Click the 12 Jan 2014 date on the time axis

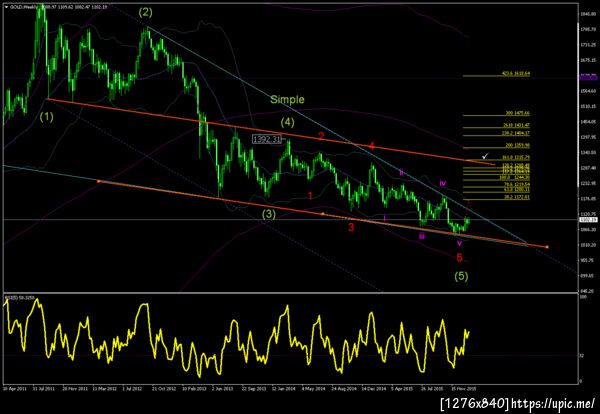coord(284,388)
